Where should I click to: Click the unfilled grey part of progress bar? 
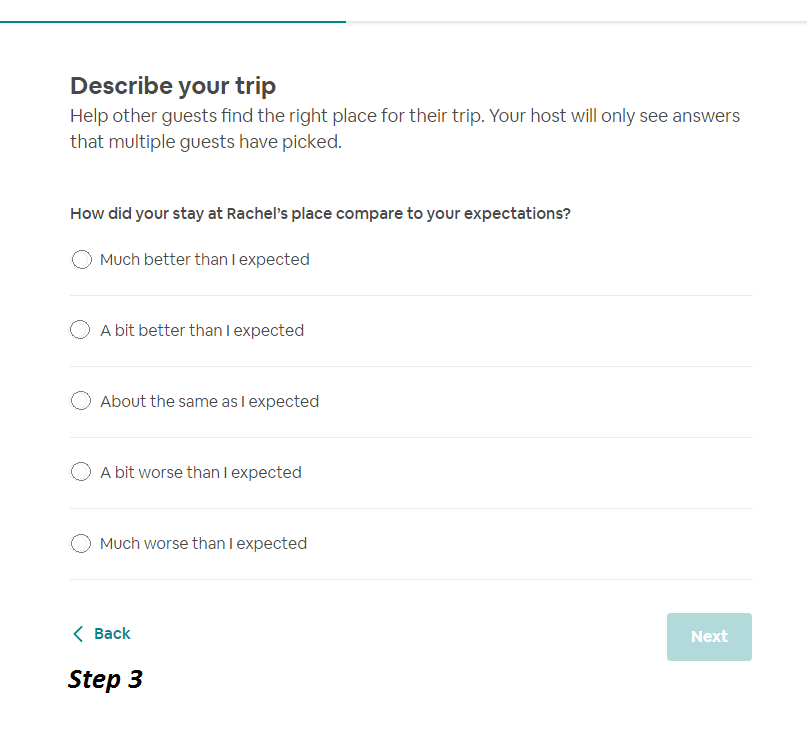point(576,21)
